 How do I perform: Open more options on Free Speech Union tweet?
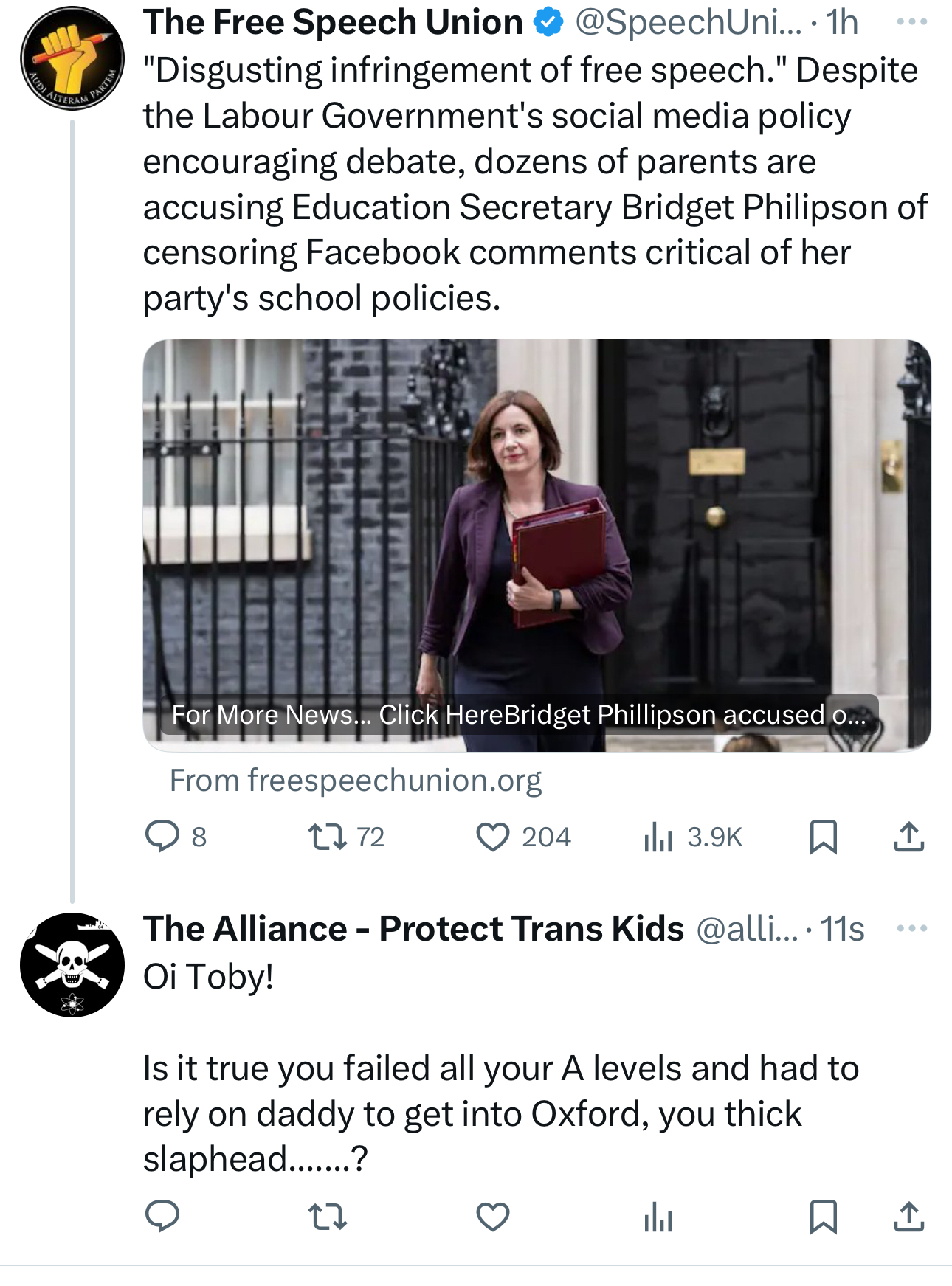[x=912, y=22]
